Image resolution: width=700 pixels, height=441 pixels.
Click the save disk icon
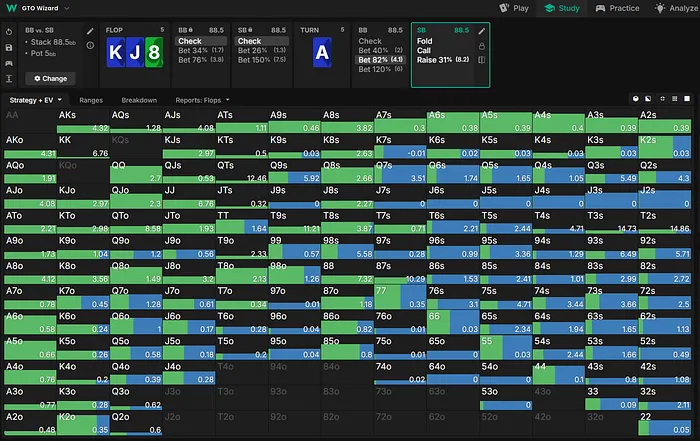point(8,46)
